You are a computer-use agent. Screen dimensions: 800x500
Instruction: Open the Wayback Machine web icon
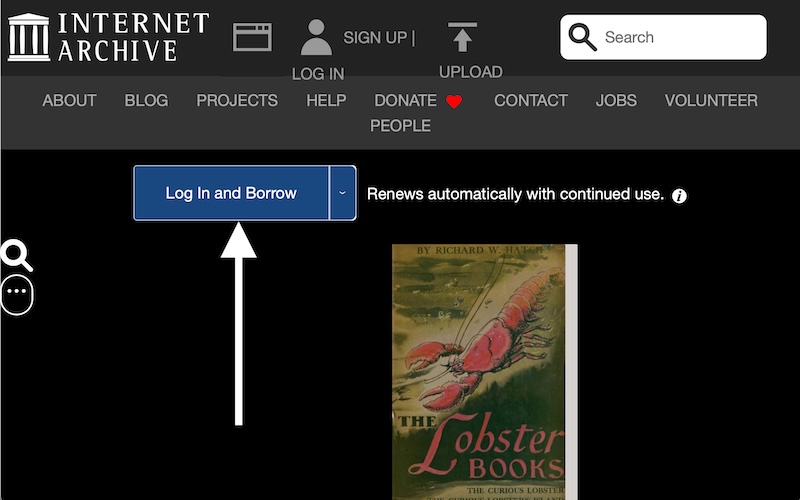pos(252,37)
